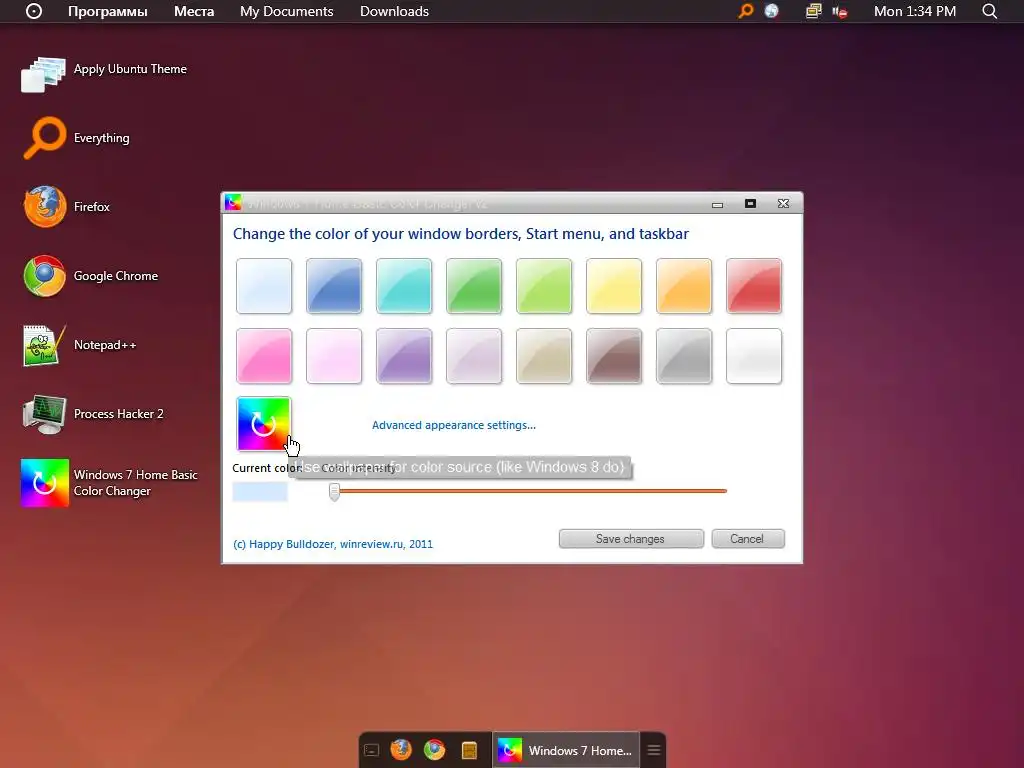Minimize the Color Changer window
This screenshot has width=1024, height=768.
[x=718, y=204]
